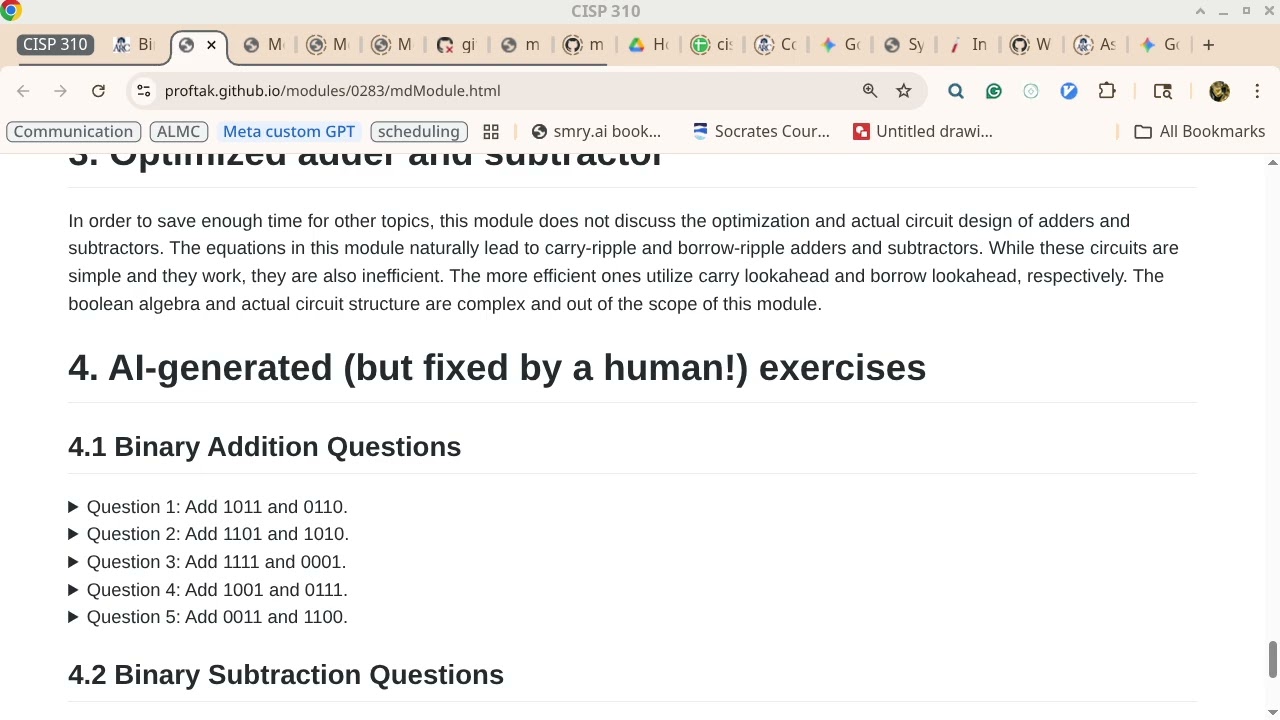Click the blue magnifier search extension icon
This screenshot has width=1280, height=720.
[x=956, y=91]
